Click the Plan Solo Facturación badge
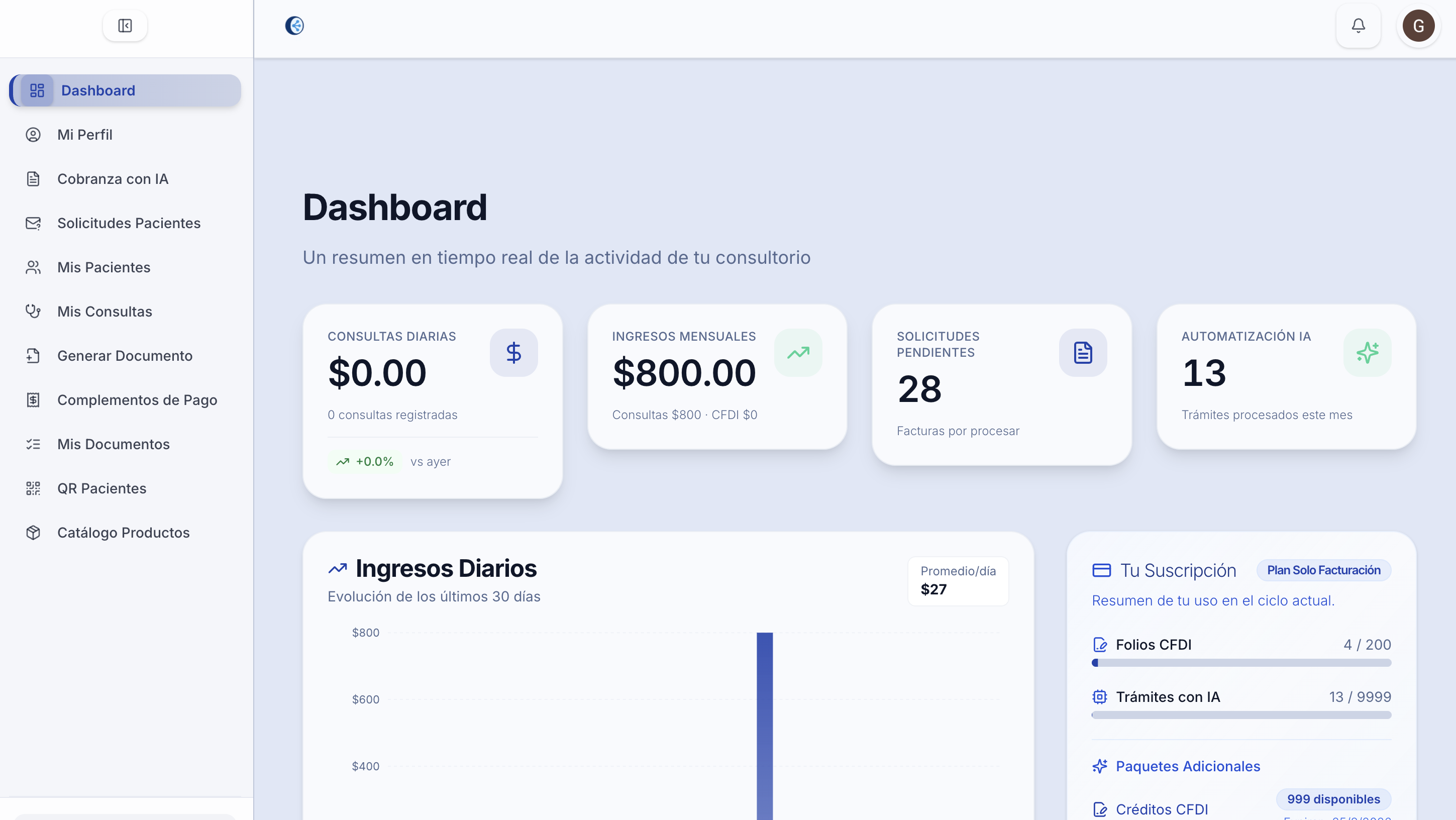Screen dimensions: 1456x820 [1324, 570]
